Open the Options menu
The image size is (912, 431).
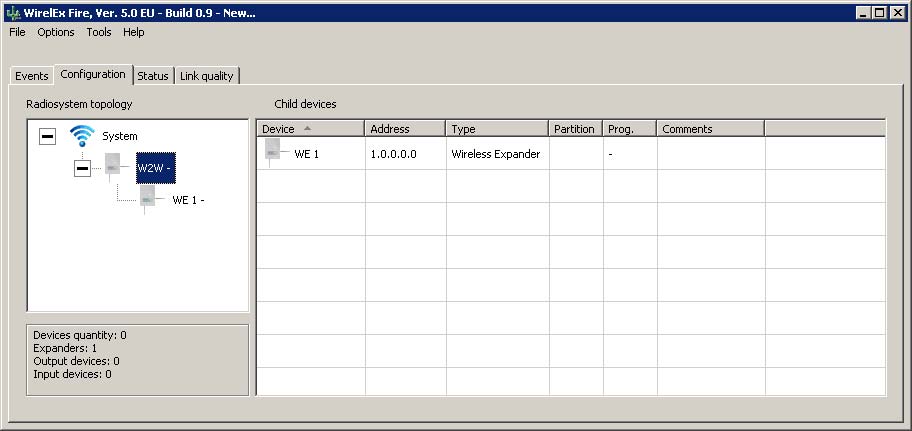tap(56, 32)
